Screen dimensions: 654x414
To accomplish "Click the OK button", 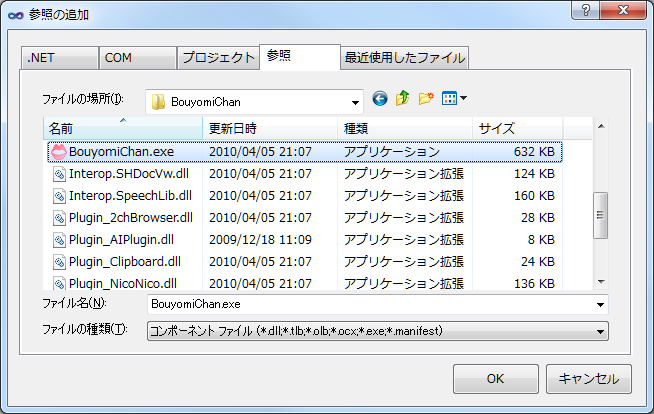I will pos(496,379).
